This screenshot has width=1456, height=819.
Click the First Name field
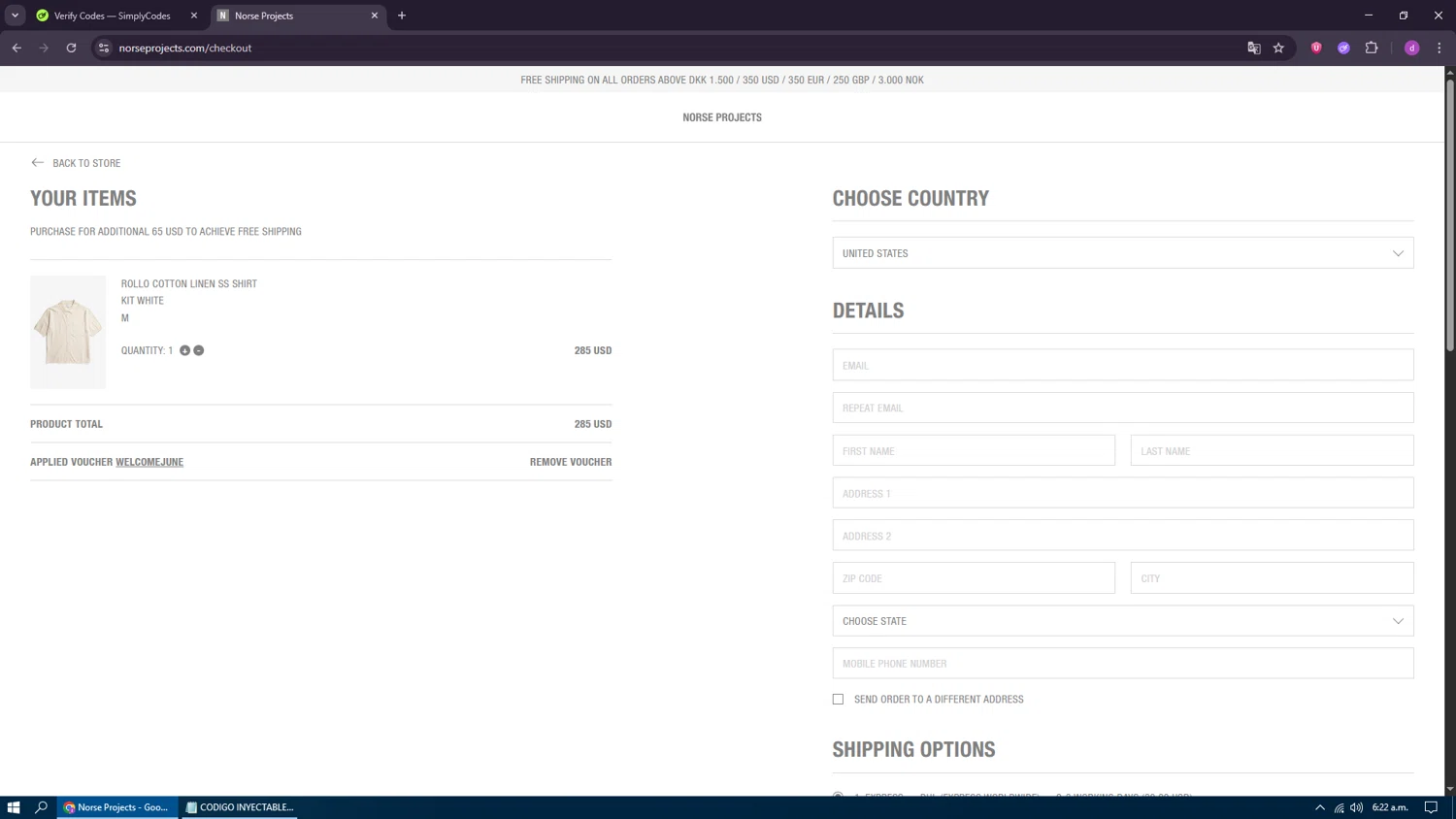point(974,450)
